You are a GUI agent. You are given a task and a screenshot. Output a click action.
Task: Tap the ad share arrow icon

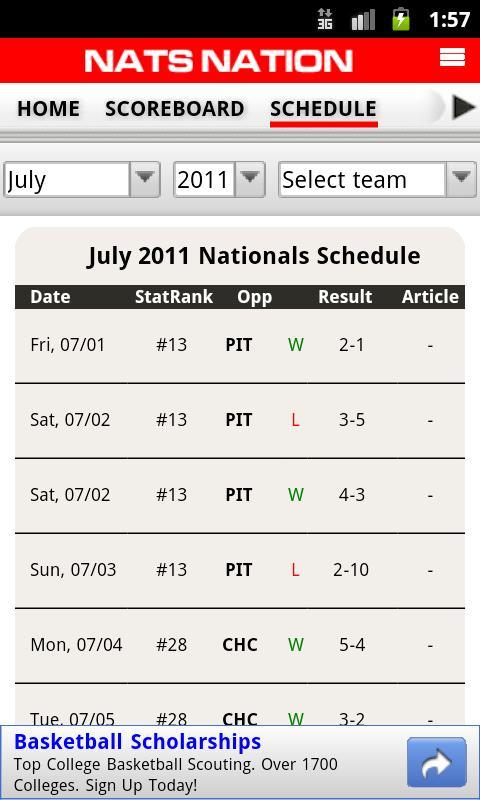[437, 762]
